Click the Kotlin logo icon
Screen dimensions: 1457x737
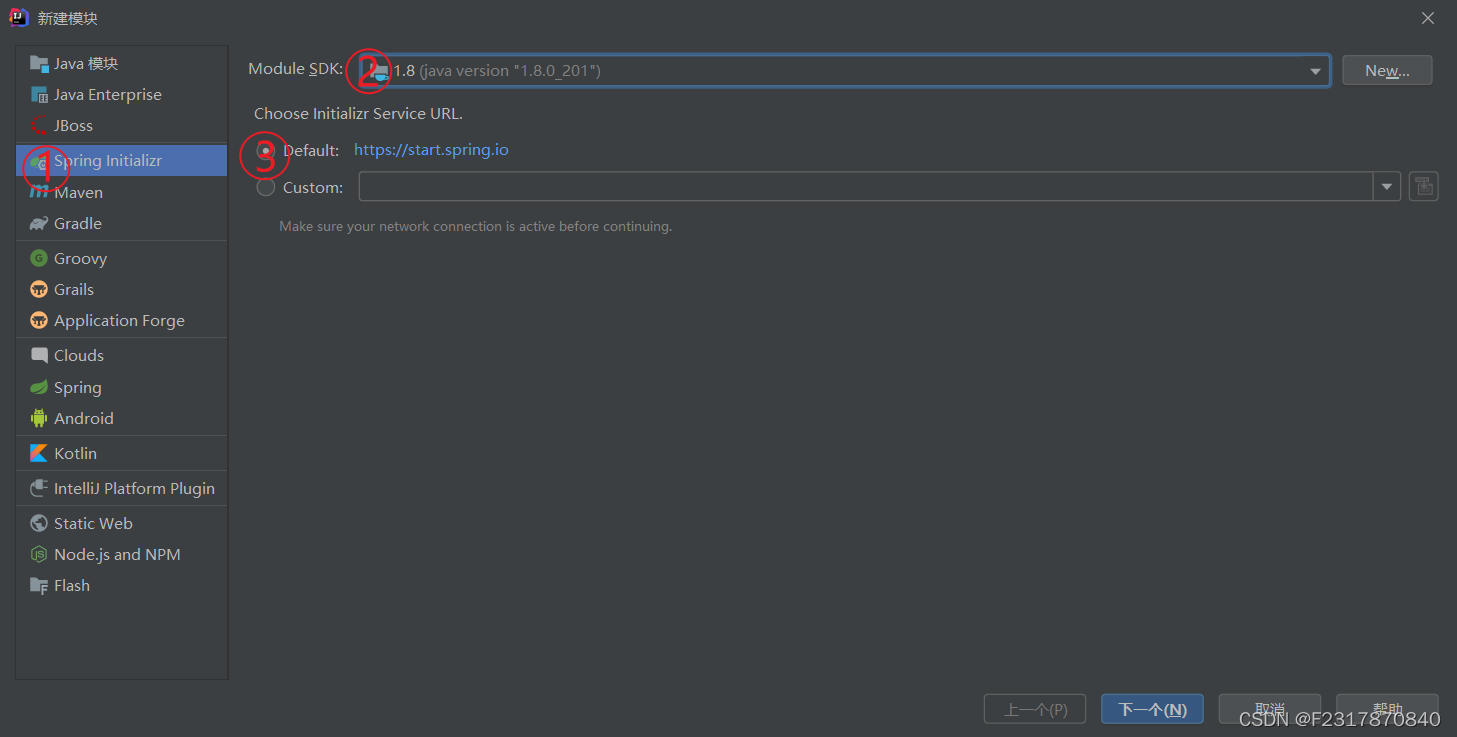39,453
